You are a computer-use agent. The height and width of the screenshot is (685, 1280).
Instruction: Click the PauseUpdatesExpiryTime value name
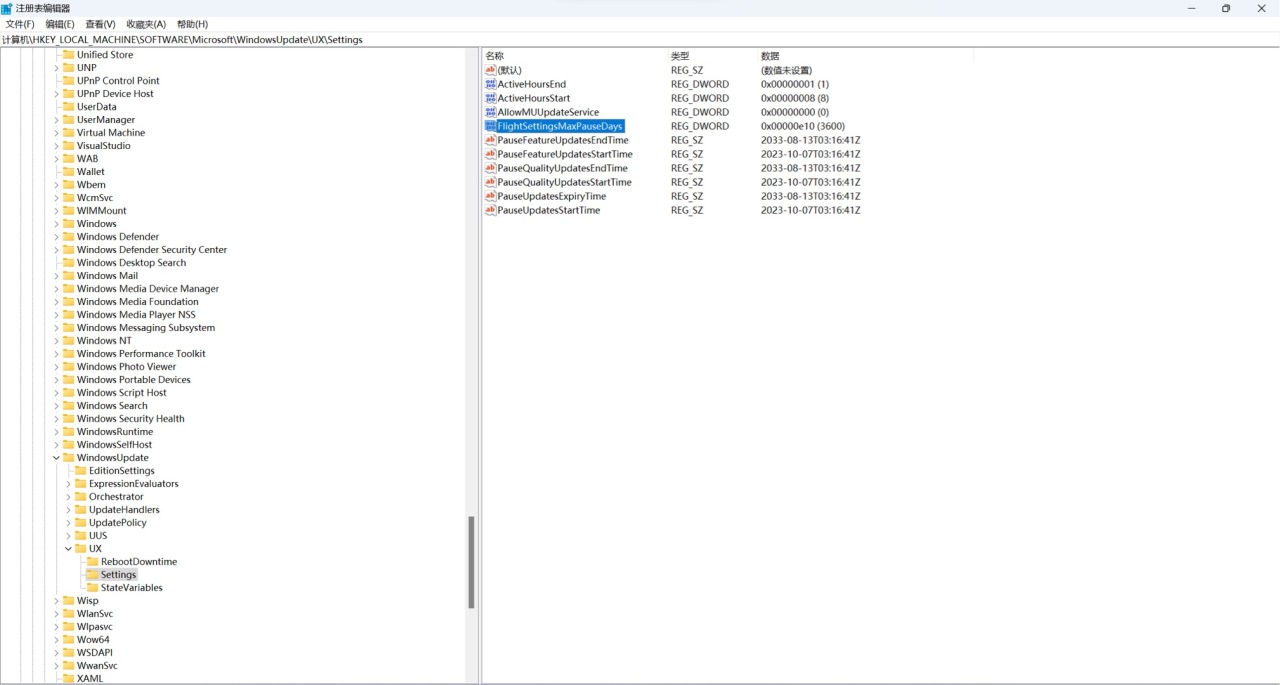coord(552,196)
